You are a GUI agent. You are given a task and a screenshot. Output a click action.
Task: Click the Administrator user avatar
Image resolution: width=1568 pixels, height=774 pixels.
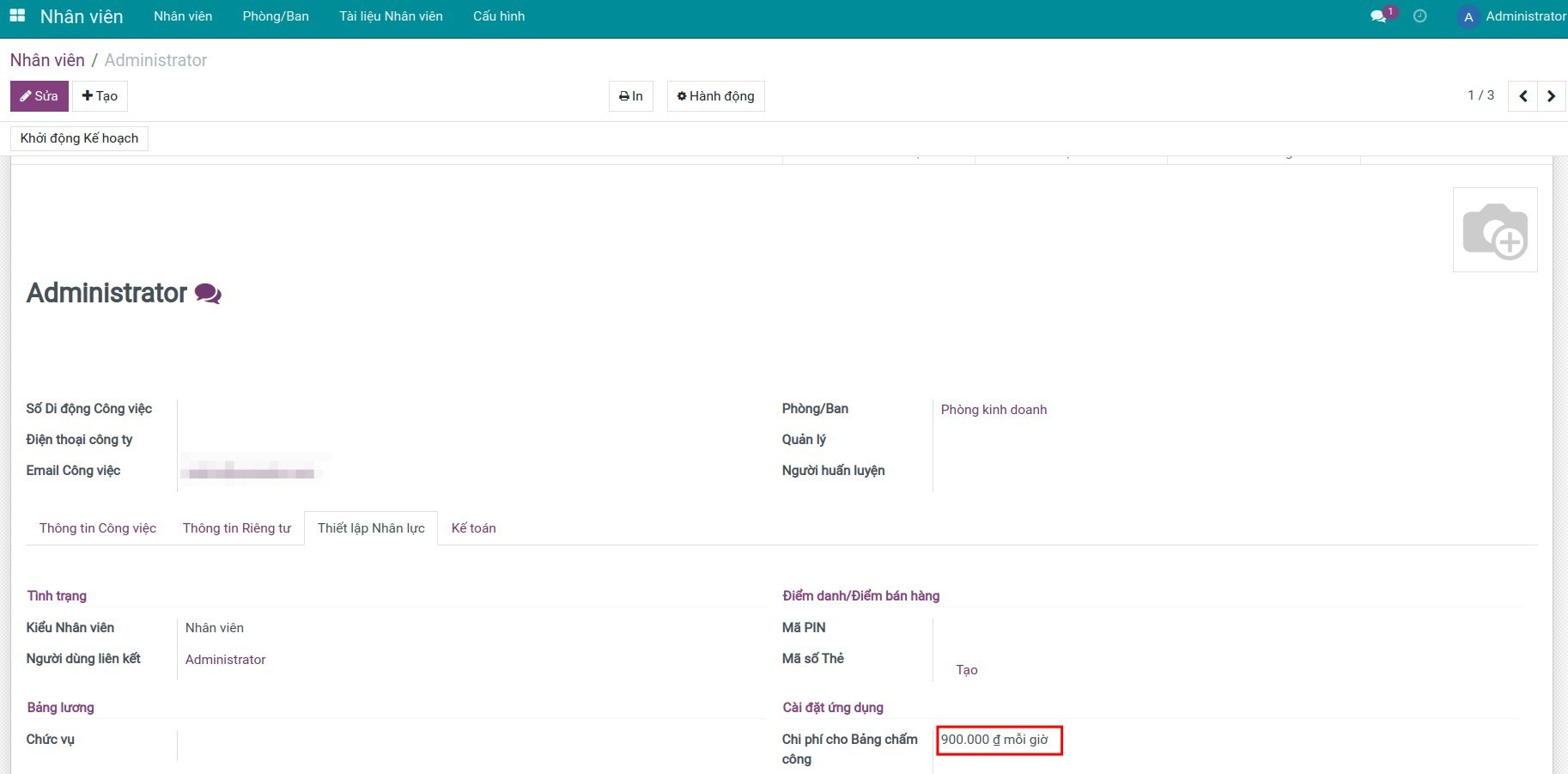1468,17
